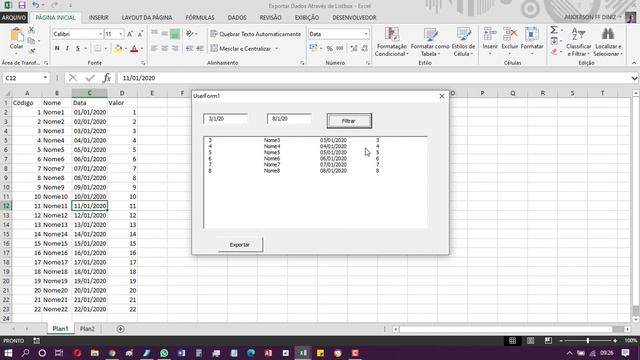The height and width of the screenshot is (360, 640).
Task: Click the Clear eraser icon
Action: 554,51
